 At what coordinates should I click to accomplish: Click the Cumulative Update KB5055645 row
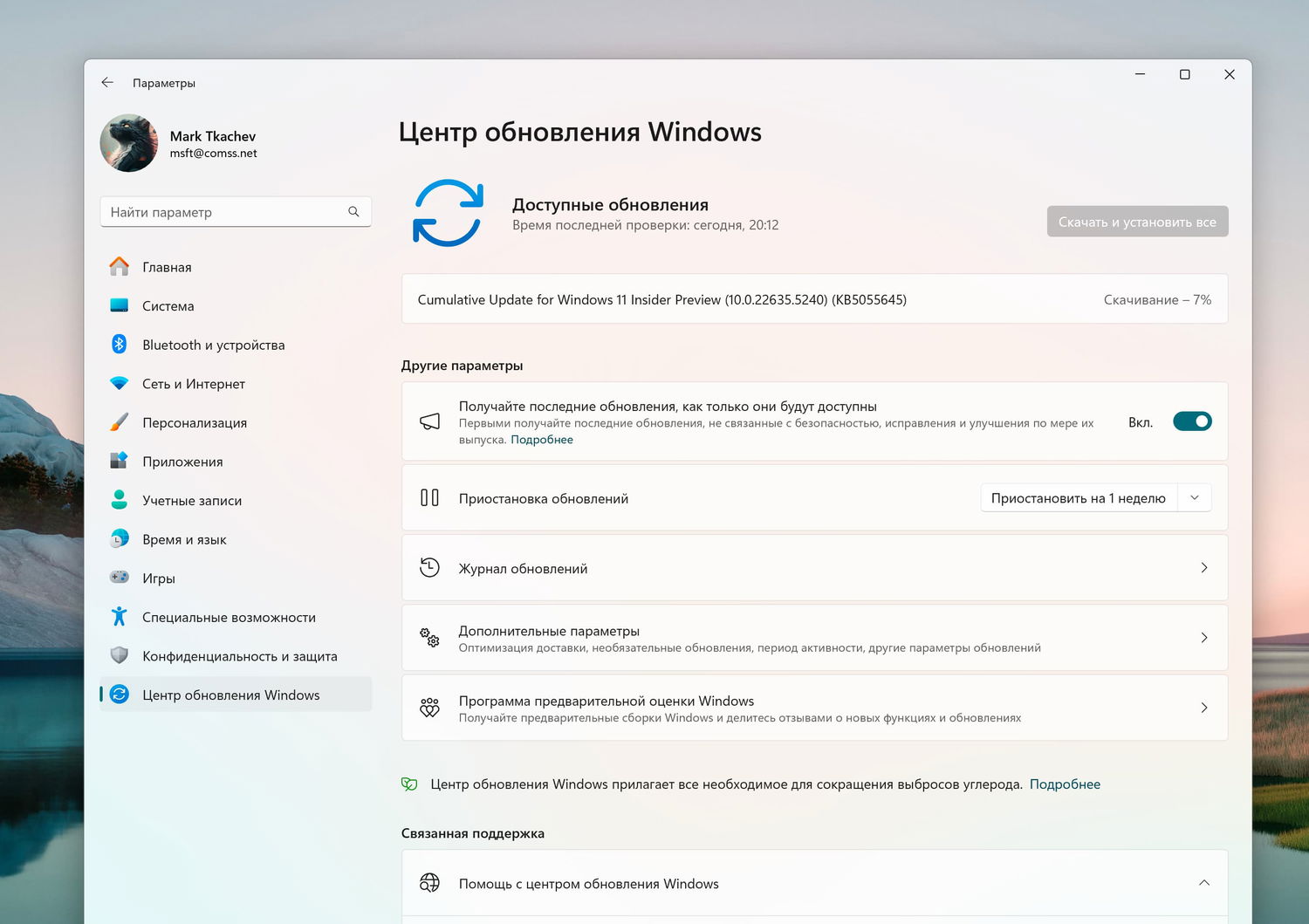pos(814,299)
